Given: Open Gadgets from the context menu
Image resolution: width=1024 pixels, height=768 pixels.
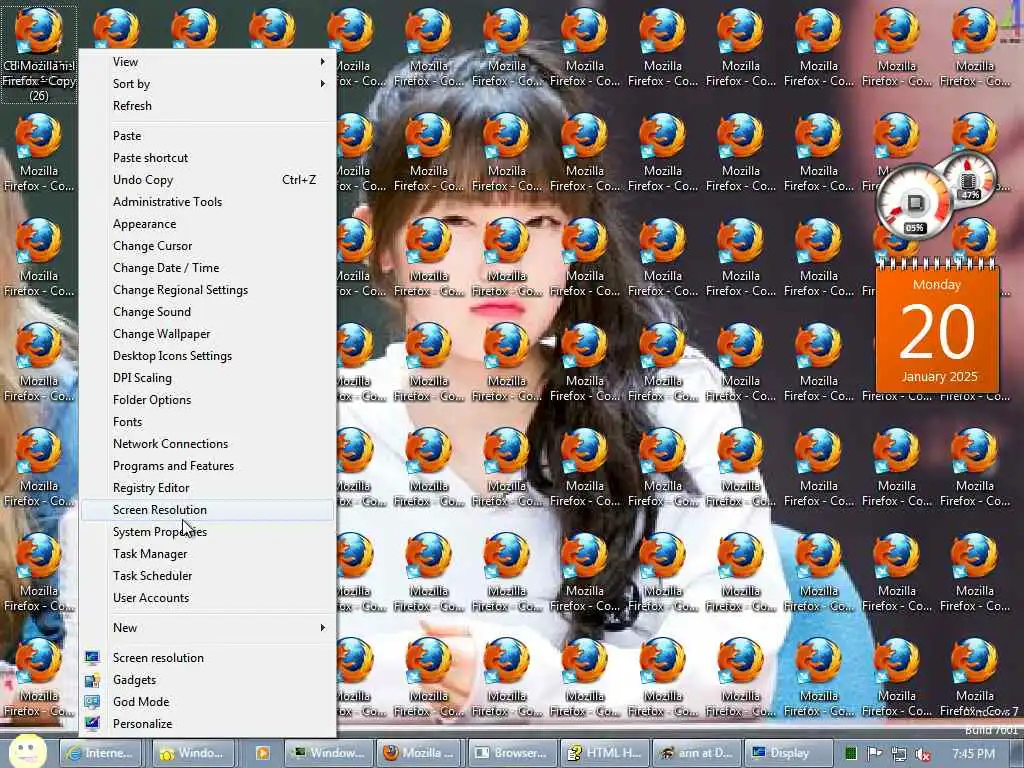Looking at the screenshot, I should point(208,680).
